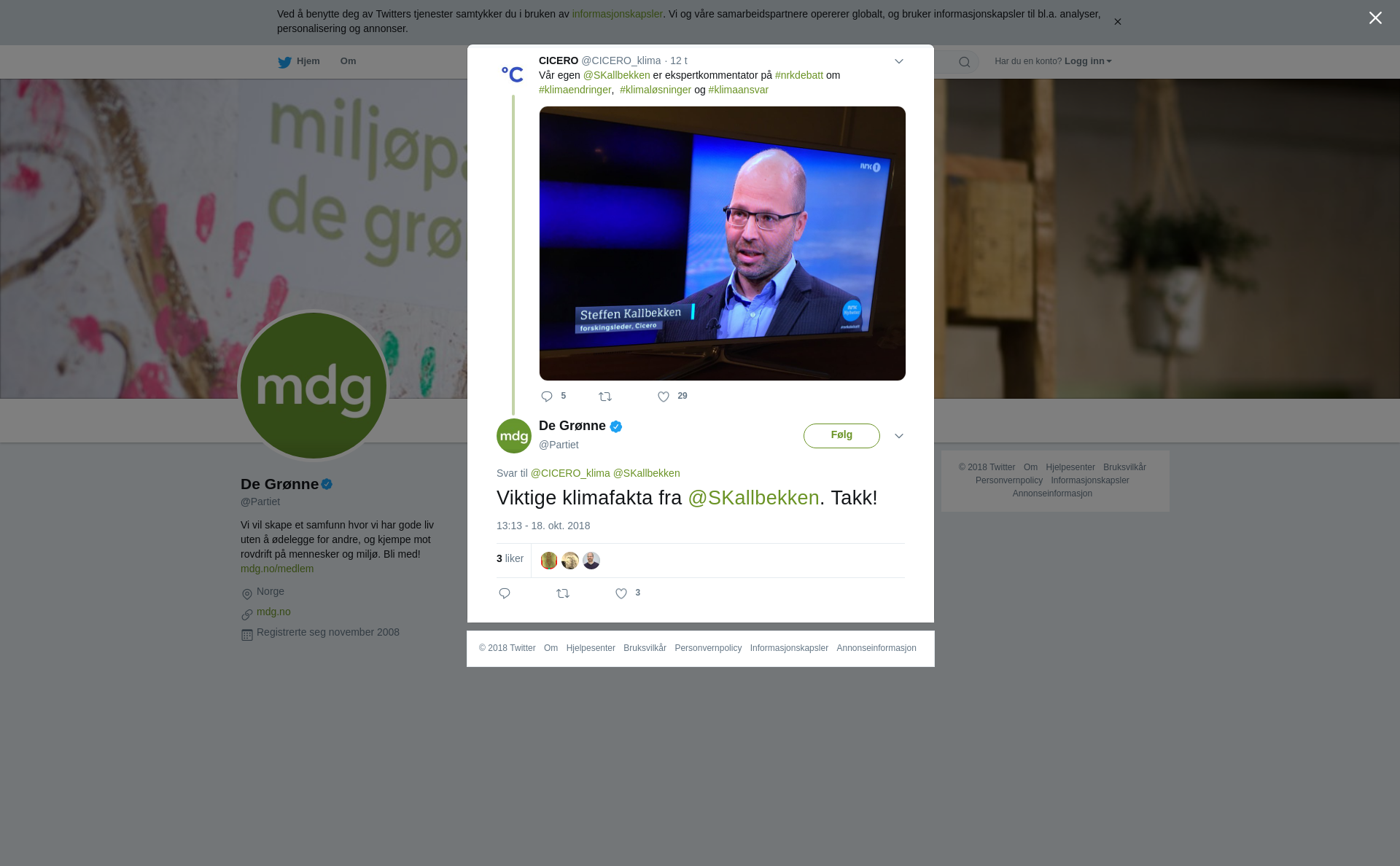The height and width of the screenshot is (866, 1400).
Task: Open the Om menu item
Action: [x=348, y=61]
